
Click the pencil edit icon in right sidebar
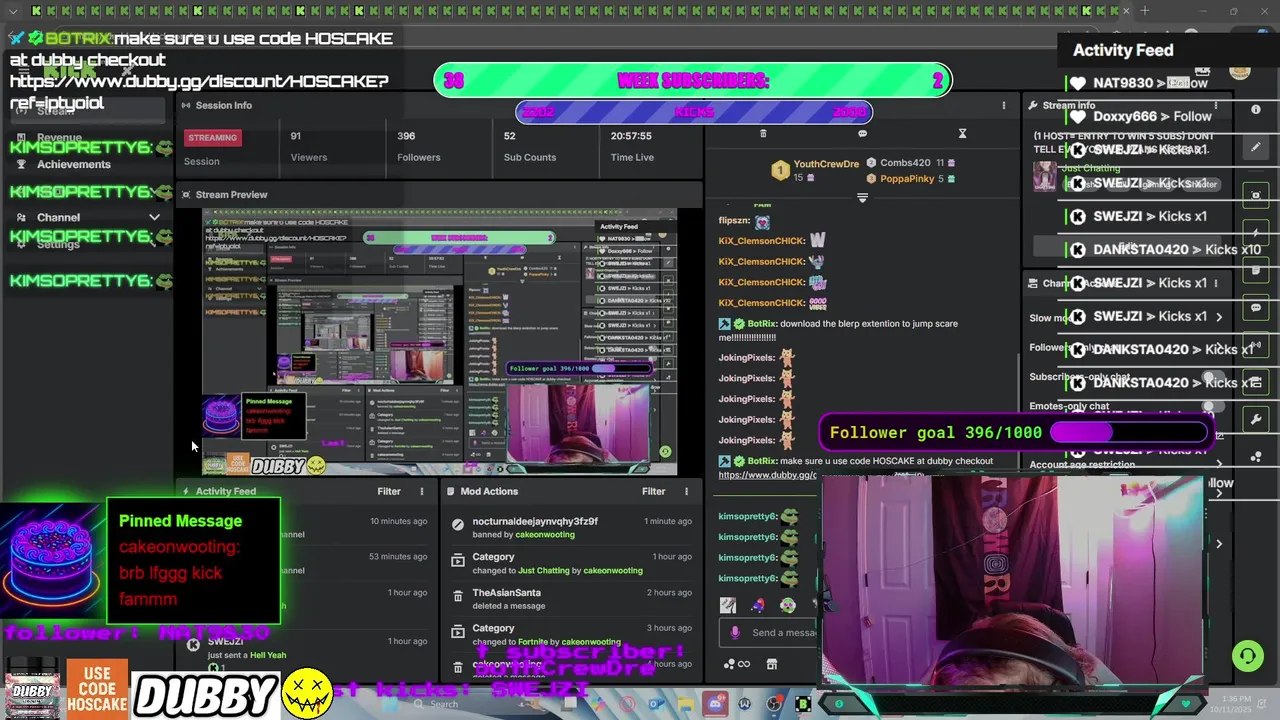click(1256, 147)
